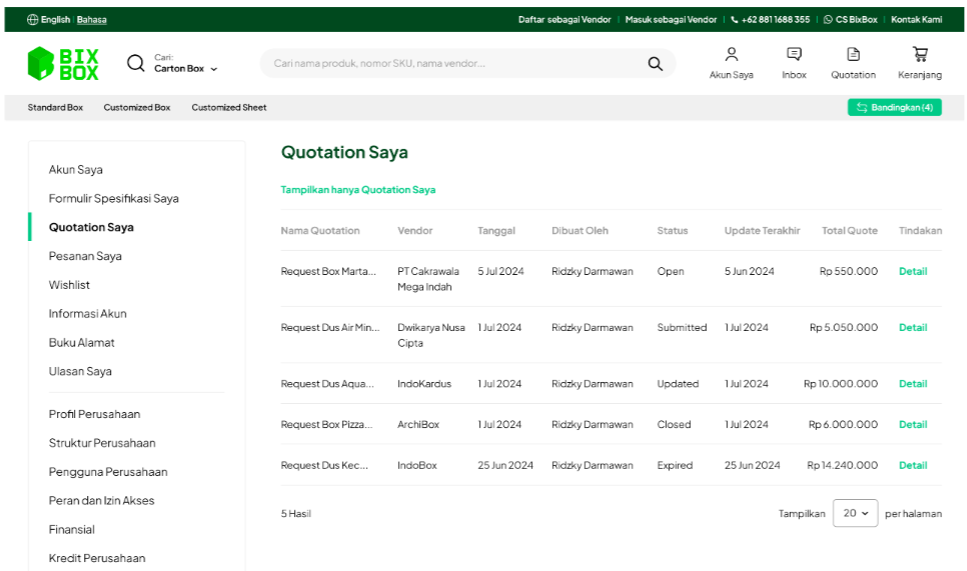Image resolution: width=967 pixels, height=571 pixels.
Task: Click the phone number +62 881 1688 355
Action: pos(770,20)
